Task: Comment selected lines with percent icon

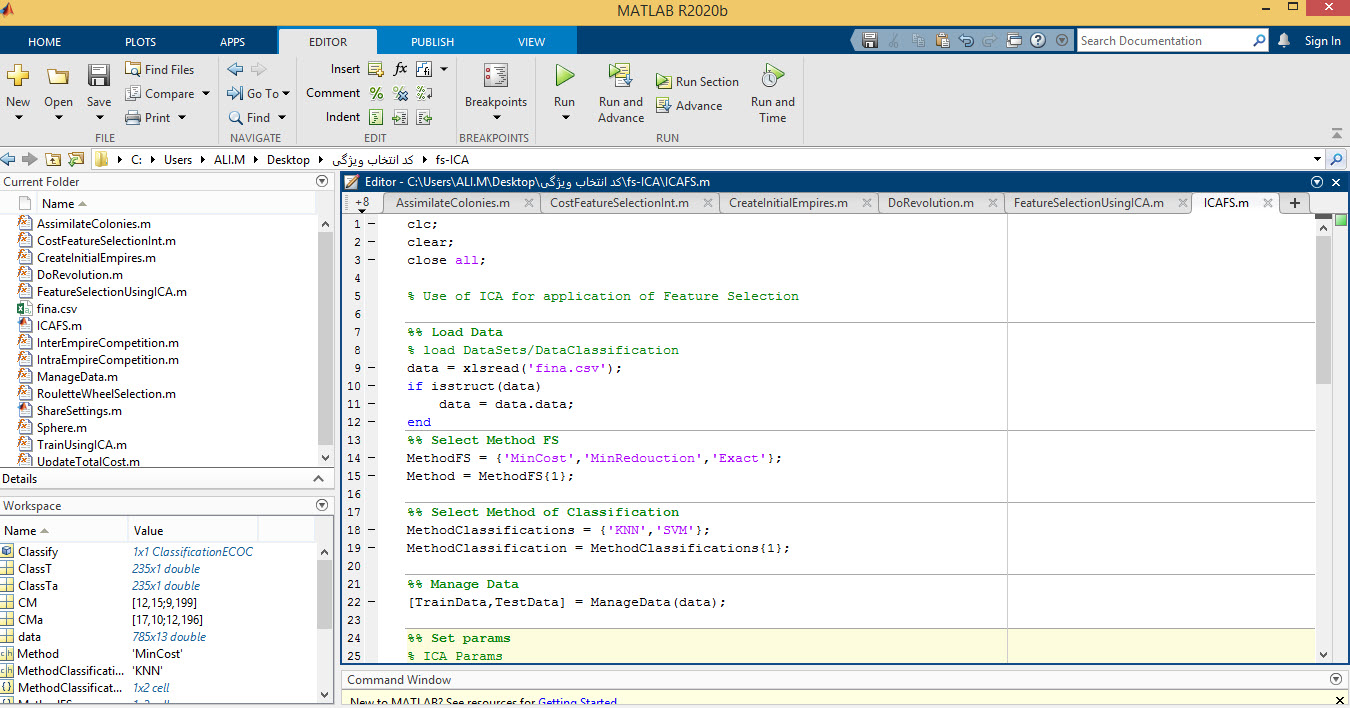Action: point(376,93)
